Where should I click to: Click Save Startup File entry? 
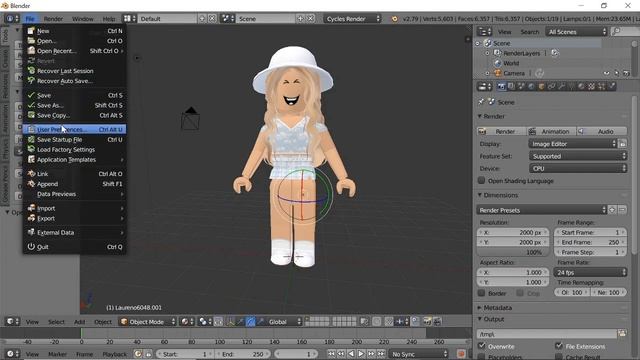tap(74, 140)
